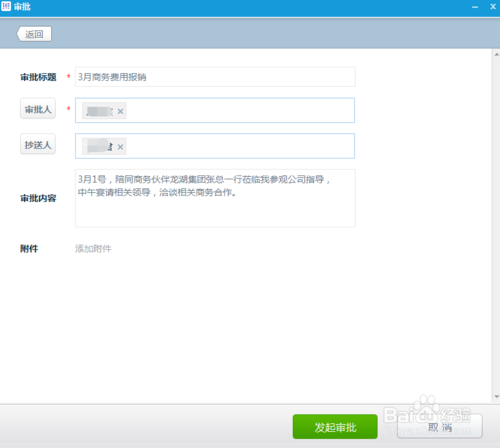The height and width of the screenshot is (448, 500).
Task: Click the scrollbar down arrow
Action: coord(497,397)
